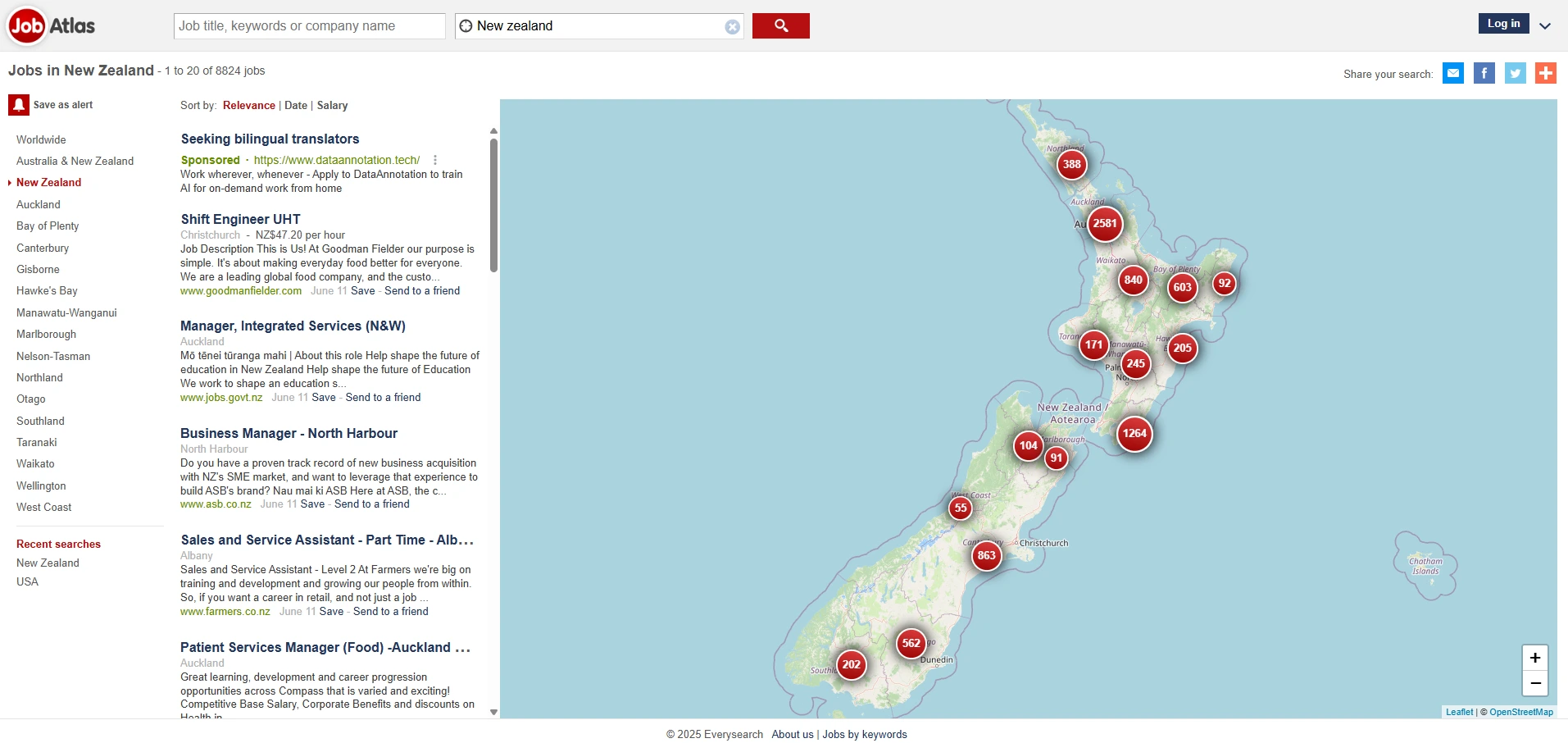Open the 840 jobs Waikato map cluster

1133,280
